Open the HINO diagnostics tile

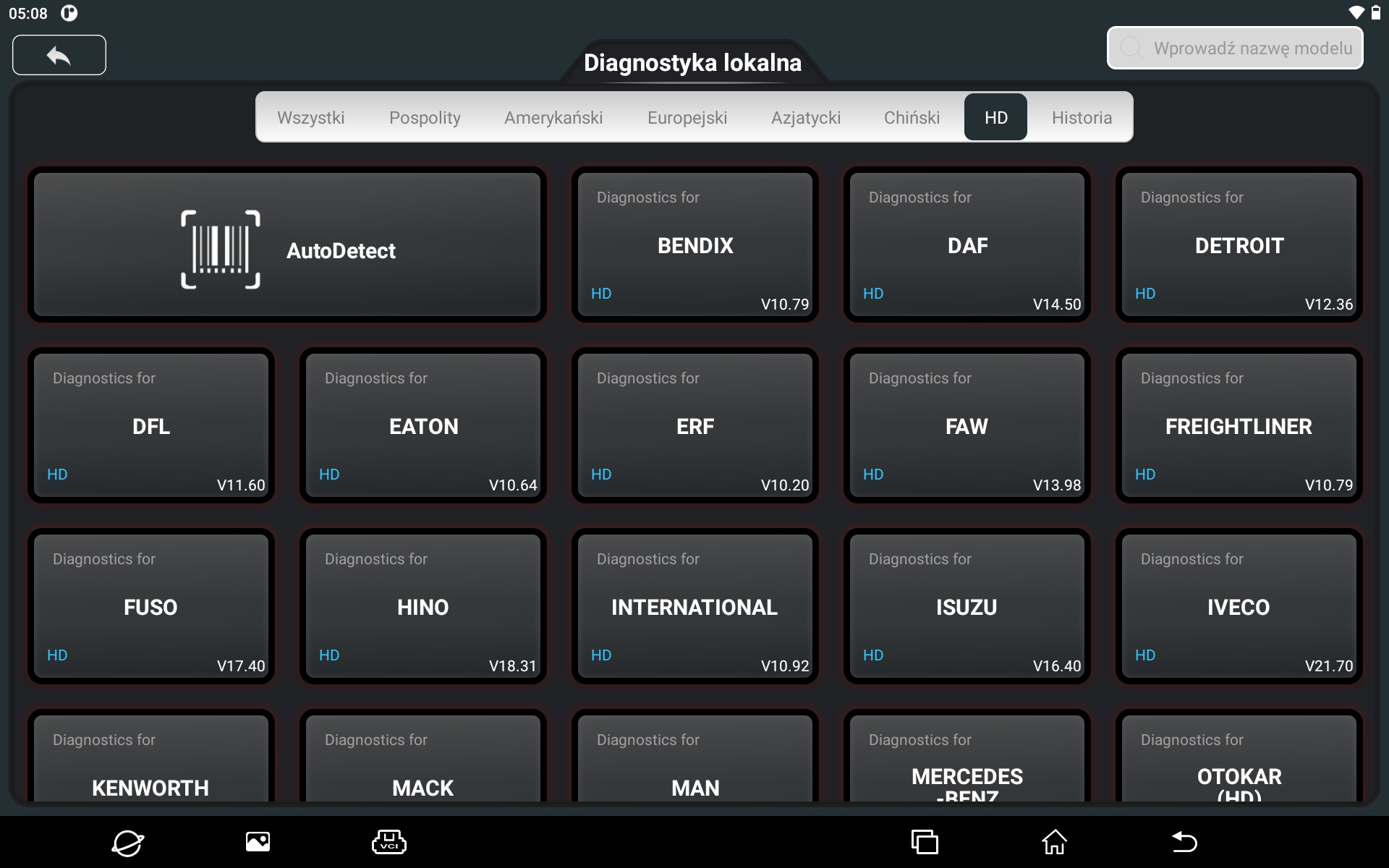422,606
